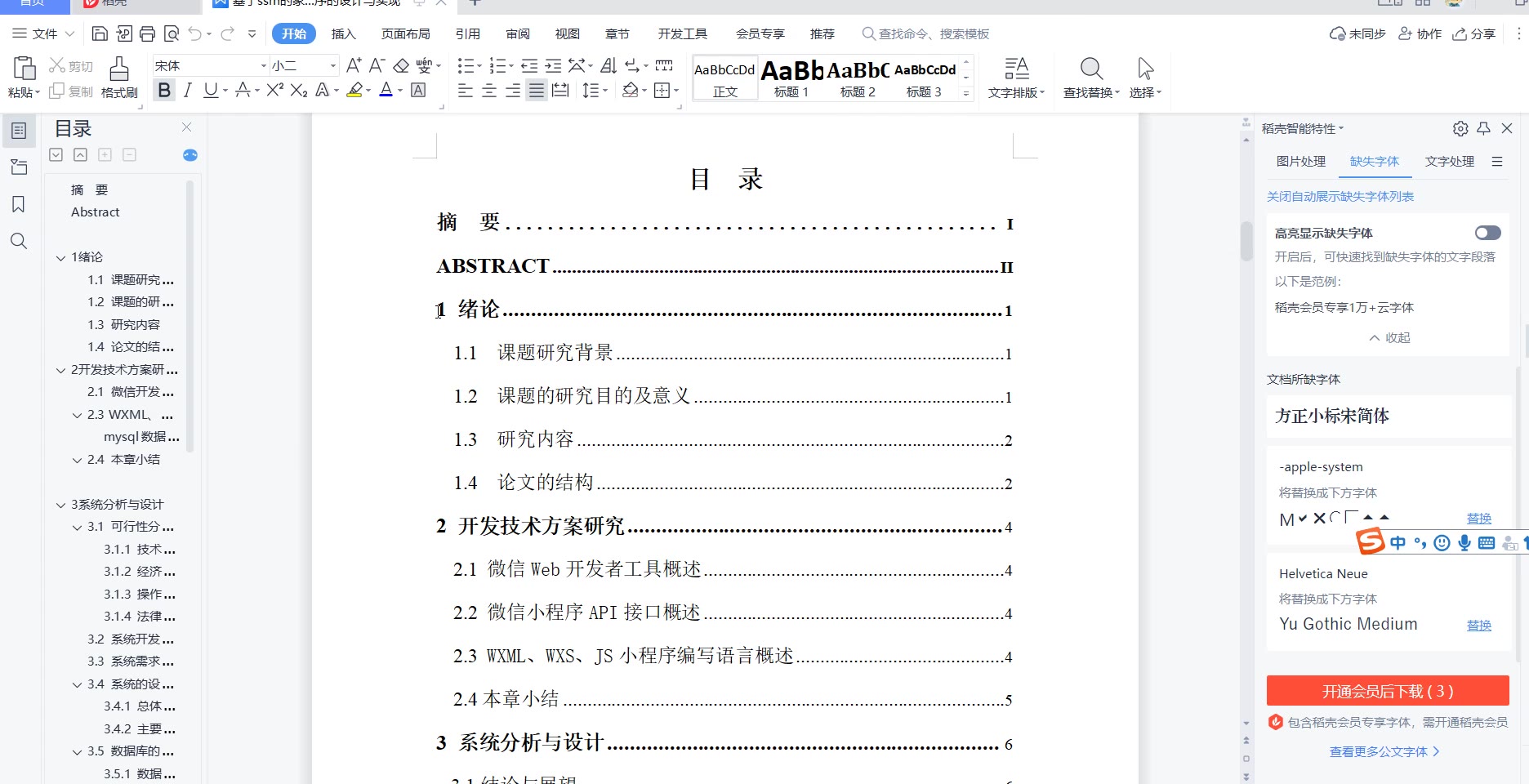1529x784 pixels.
Task: Apply the 标题 1 style
Action: click(x=791, y=78)
